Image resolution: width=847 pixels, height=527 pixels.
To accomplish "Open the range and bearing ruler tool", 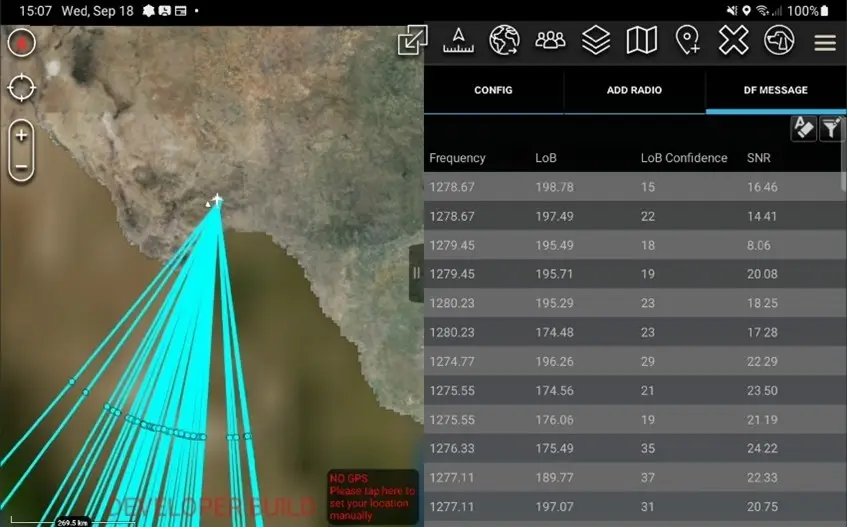I will click(458, 41).
